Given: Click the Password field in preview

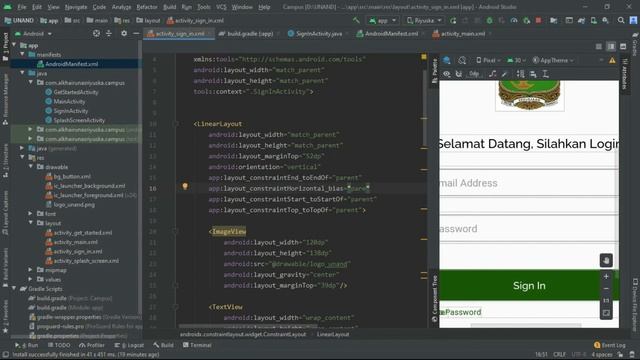Looking at the screenshot, I should (x=529, y=229).
